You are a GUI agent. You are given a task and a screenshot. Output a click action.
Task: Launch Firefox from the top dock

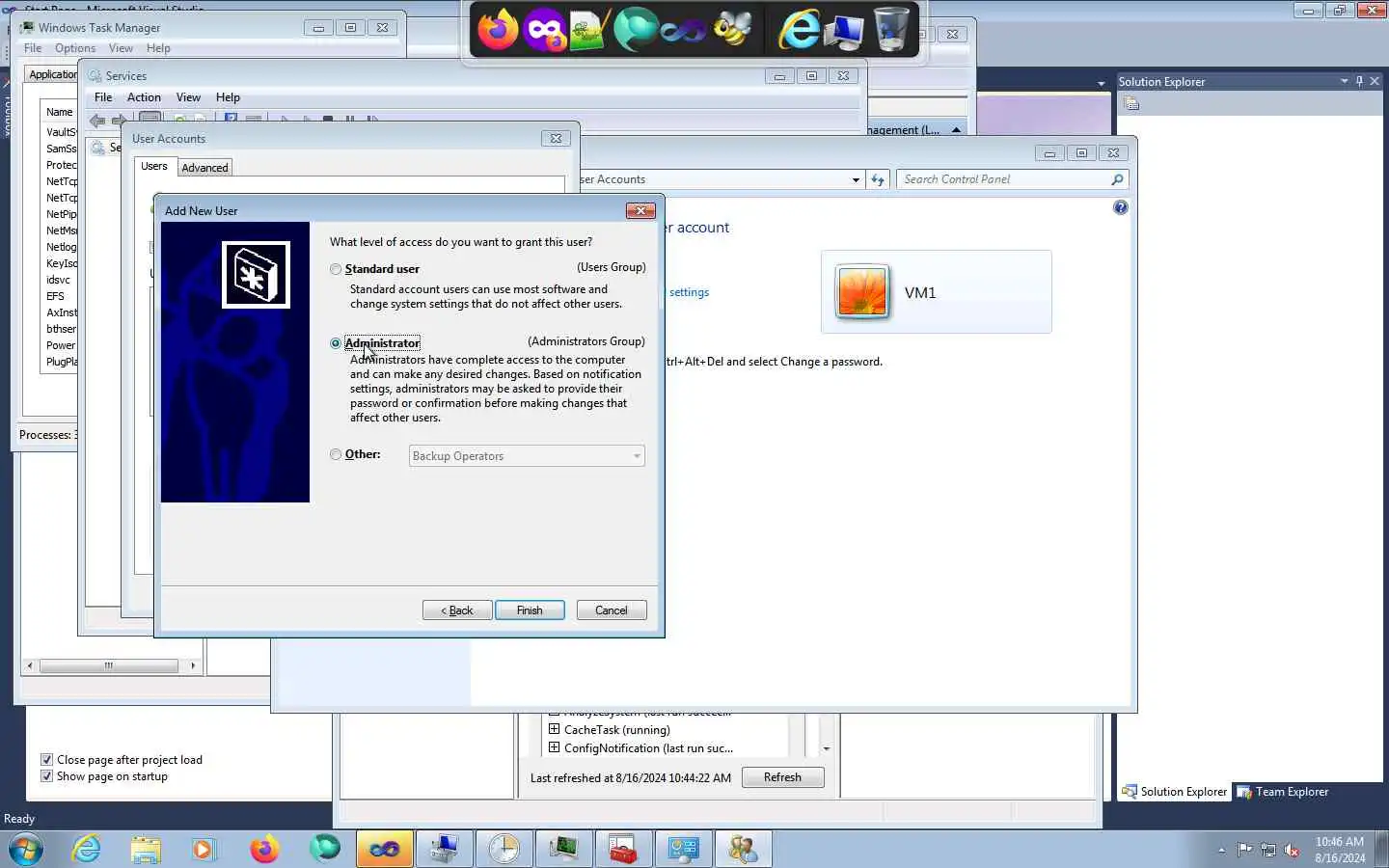pos(498,29)
